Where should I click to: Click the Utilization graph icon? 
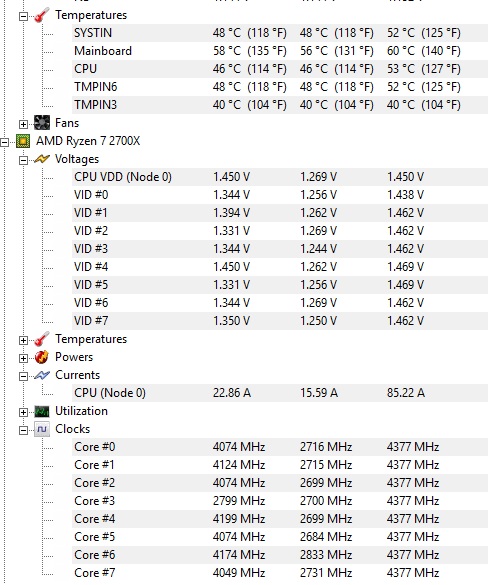pos(41,412)
